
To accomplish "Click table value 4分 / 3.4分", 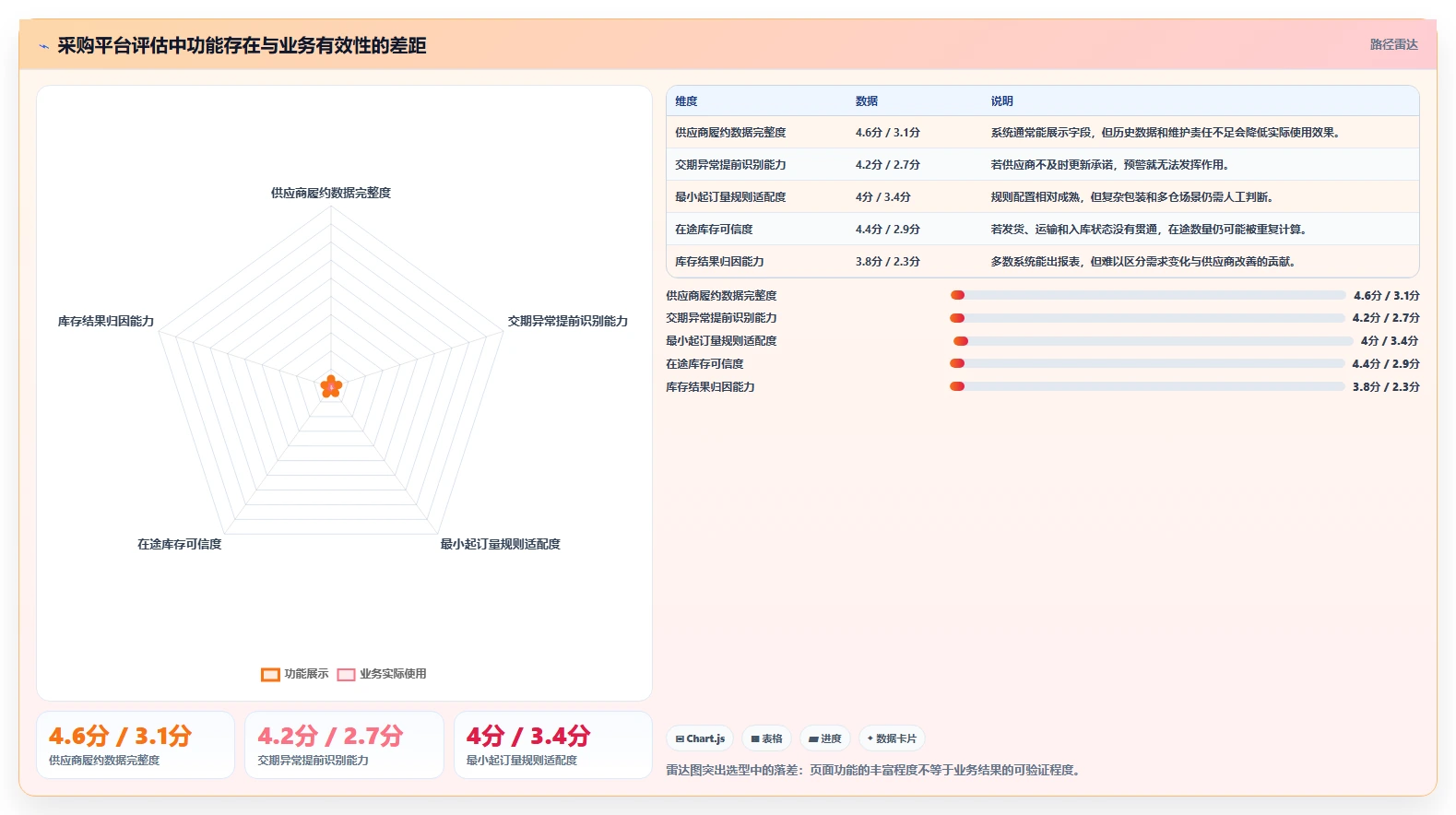I will coord(883,197).
